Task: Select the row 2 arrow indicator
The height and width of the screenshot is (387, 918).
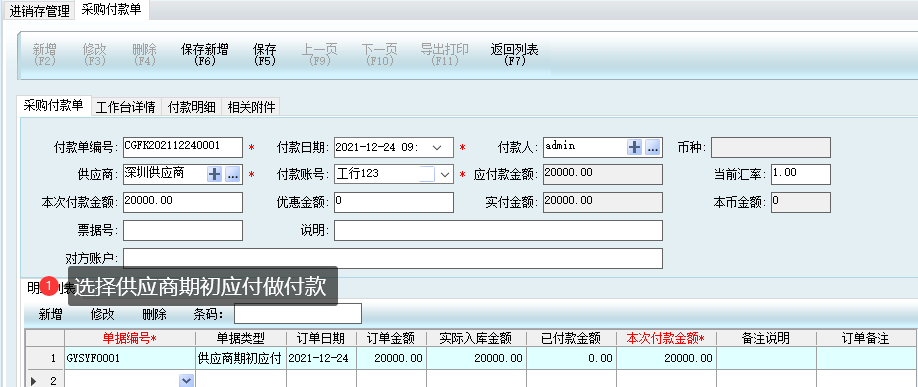Action: pos(33,381)
